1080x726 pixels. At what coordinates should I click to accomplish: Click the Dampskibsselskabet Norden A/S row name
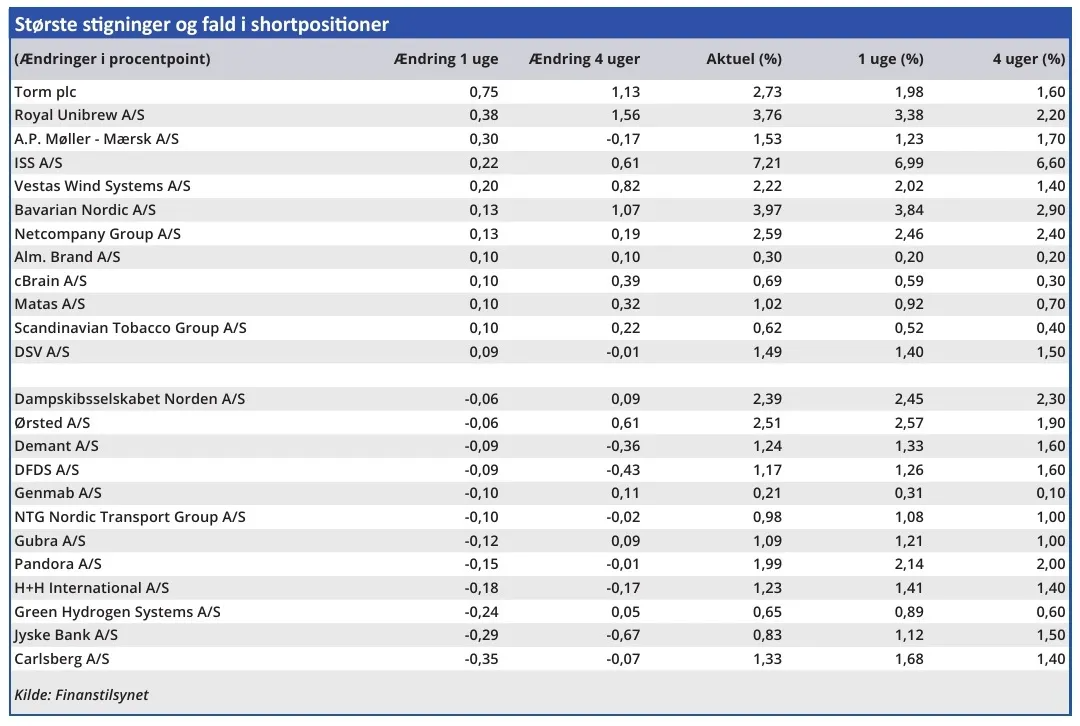(129, 399)
